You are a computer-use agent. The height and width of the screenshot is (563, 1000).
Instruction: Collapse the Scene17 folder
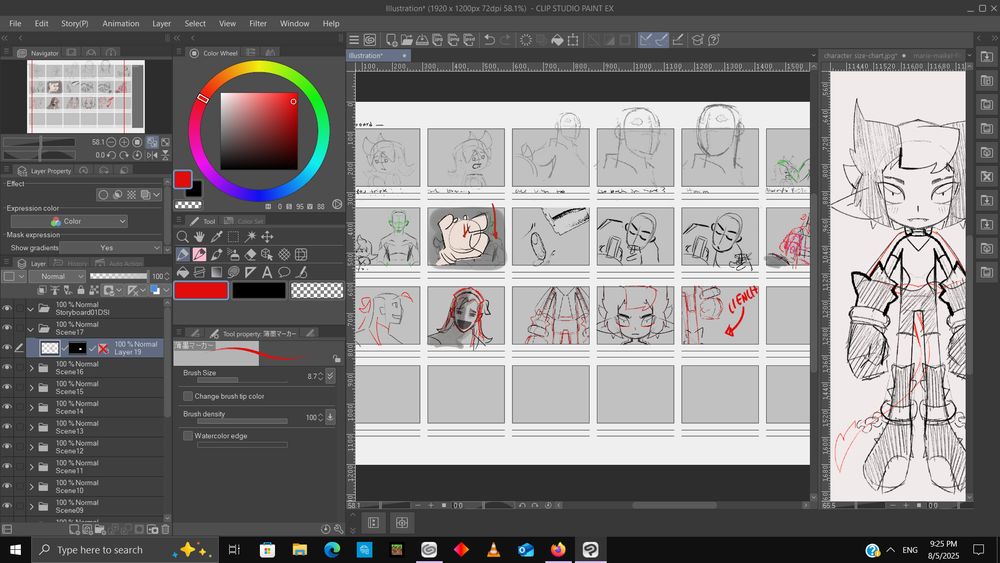(x=31, y=328)
